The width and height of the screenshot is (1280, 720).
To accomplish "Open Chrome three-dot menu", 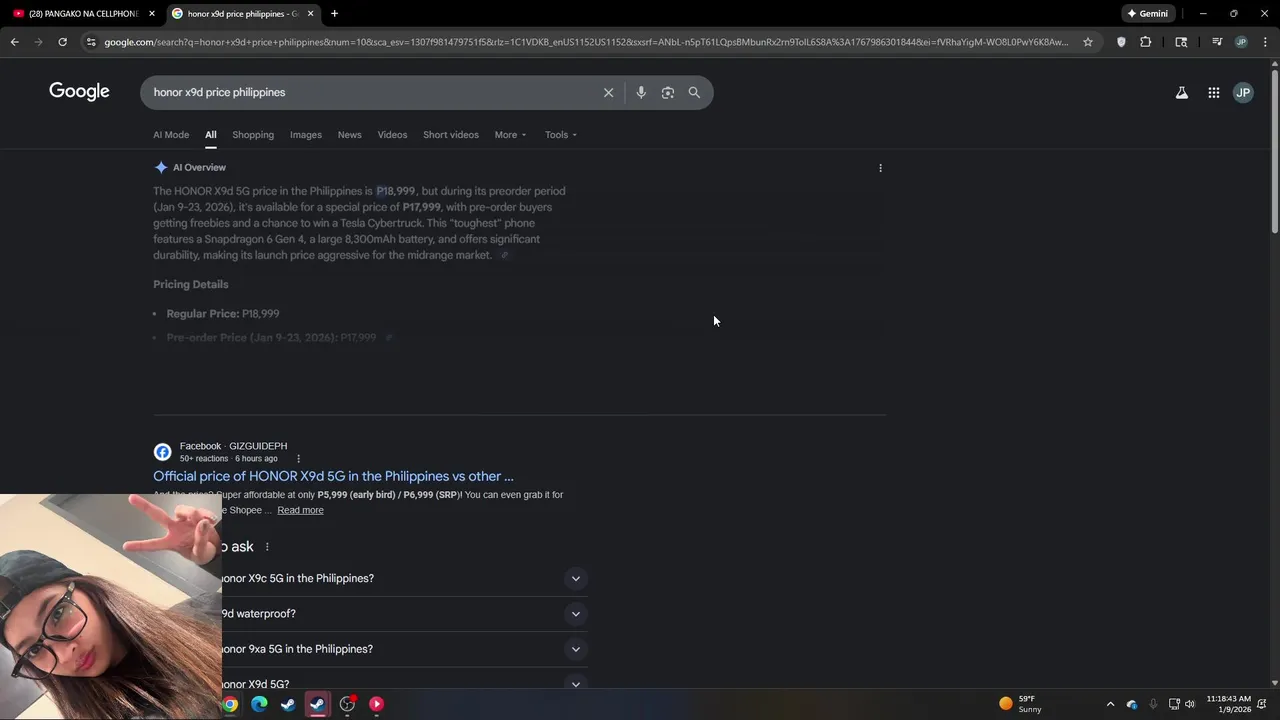I will click(1265, 42).
